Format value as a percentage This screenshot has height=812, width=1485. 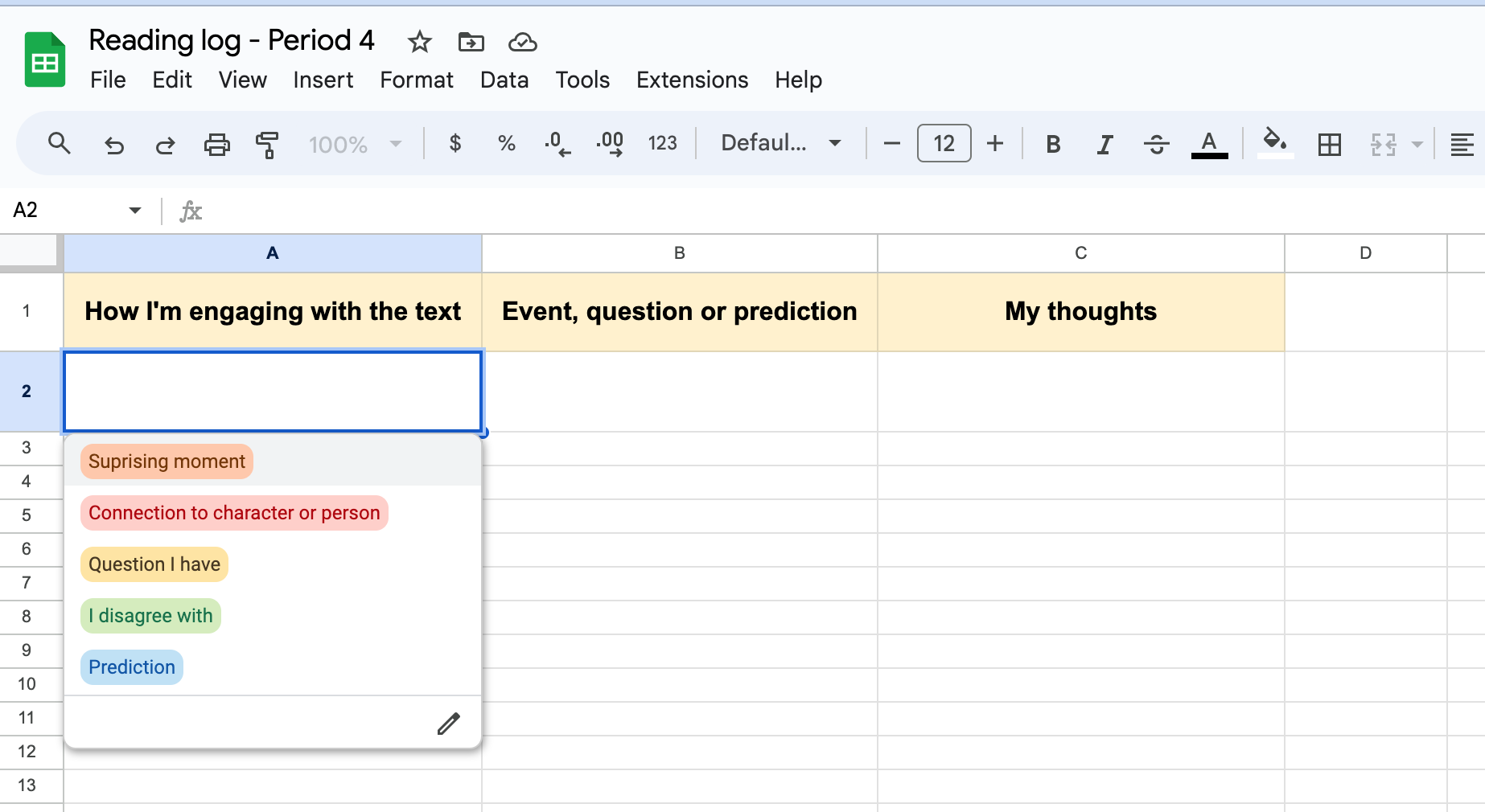click(x=506, y=143)
